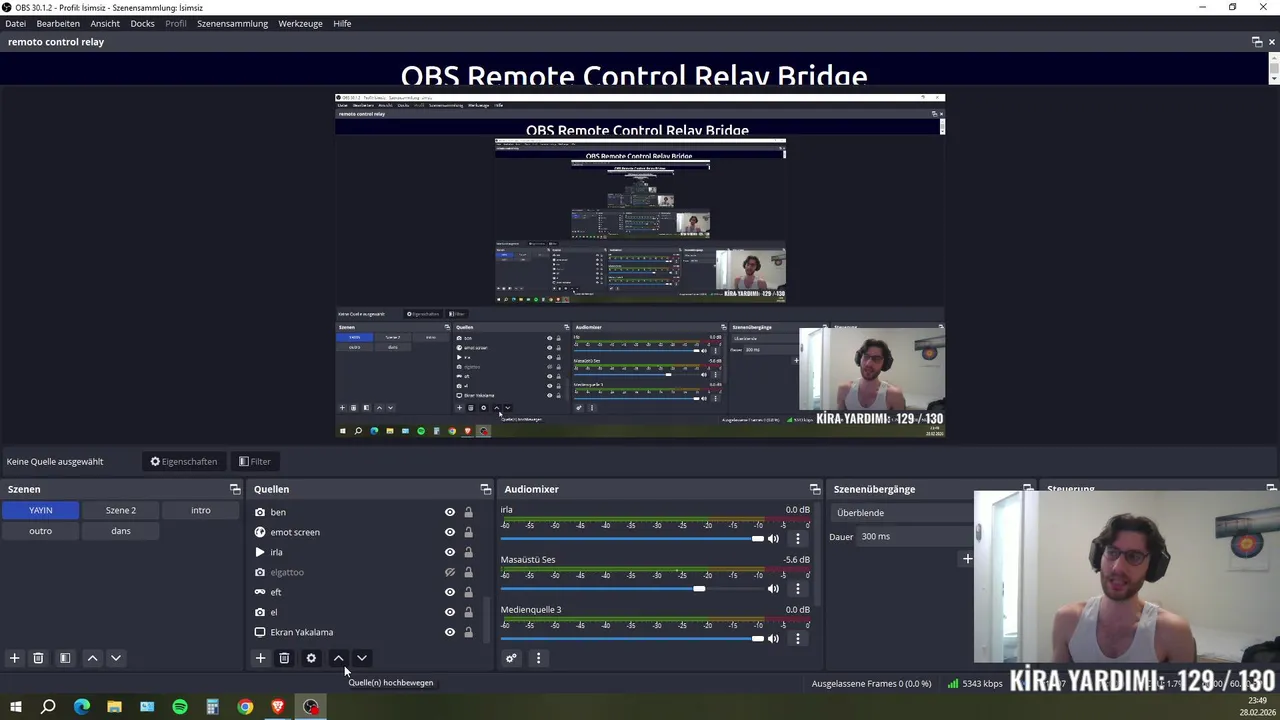Open the Hilfe menu
Image resolution: width=1280 pixels, height=720 pixels.
(x=342, y=23)
